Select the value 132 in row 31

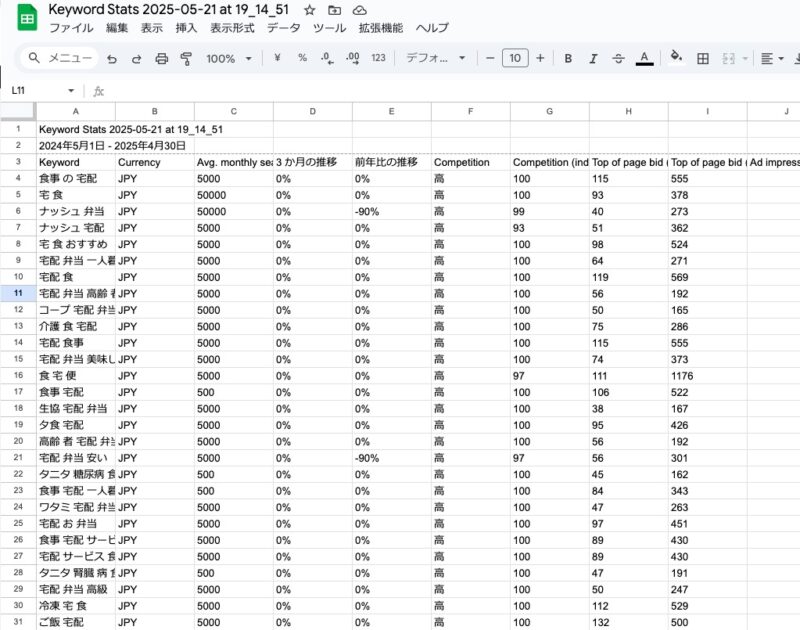tap(629, 622)
